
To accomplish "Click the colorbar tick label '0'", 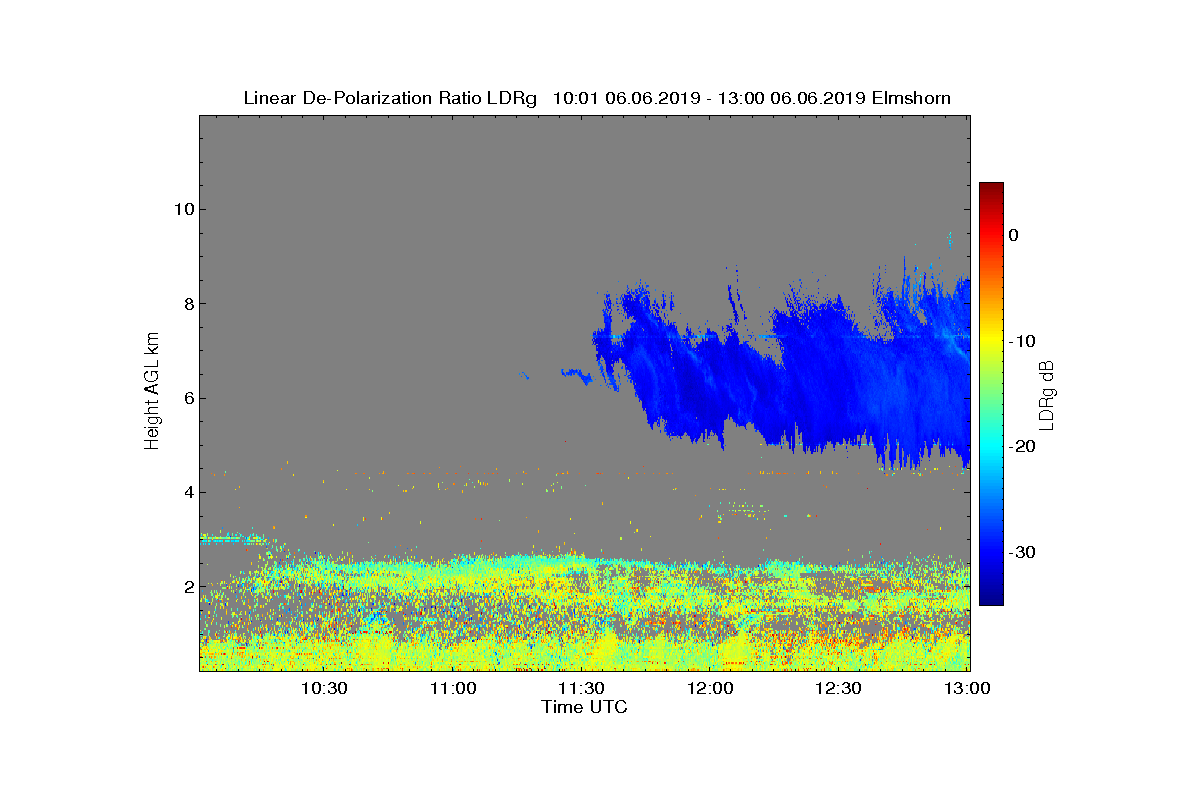I will (1014, 235).
